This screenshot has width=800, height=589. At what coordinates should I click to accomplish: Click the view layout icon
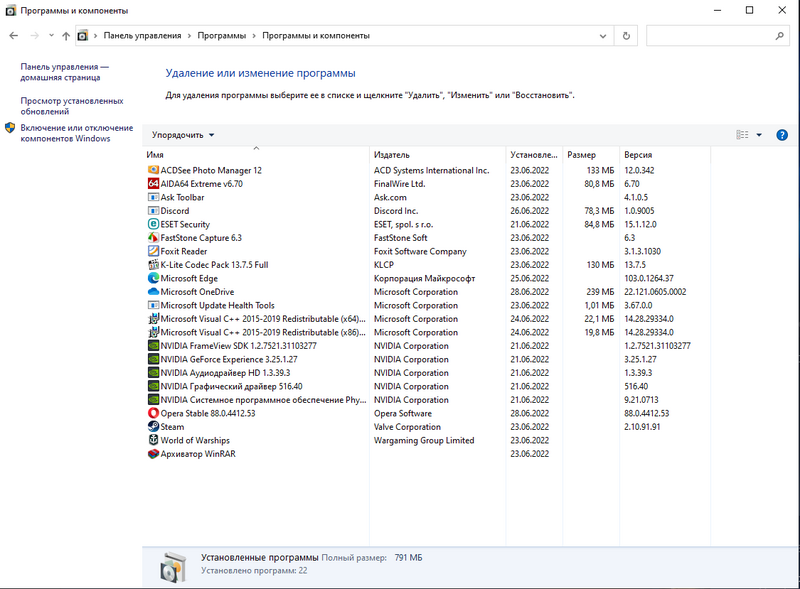pyautogui.click(x=742, y=135)
